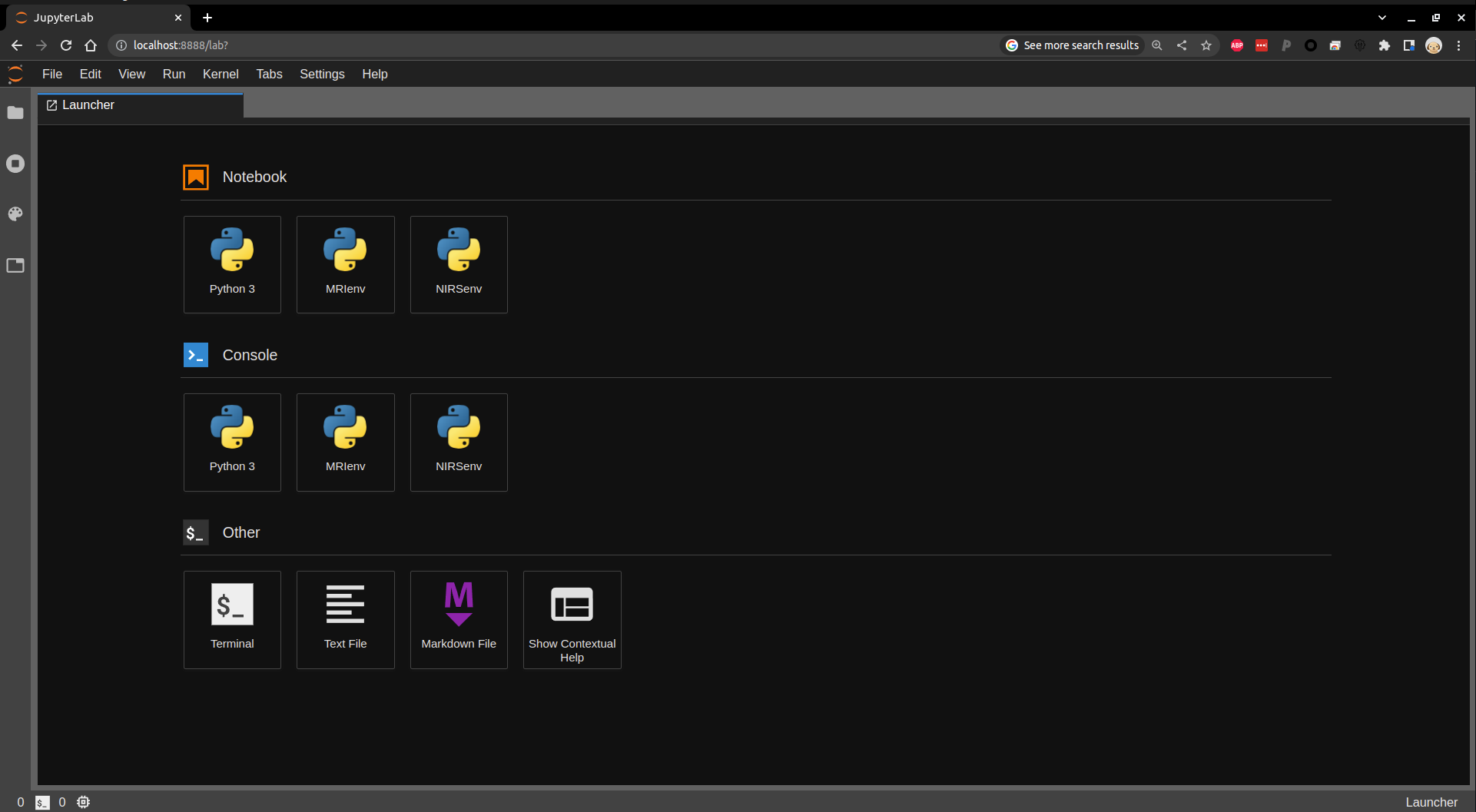Click the kernel status icon in status bar
The image size is (1476, 812).
(x=84, y=802)
